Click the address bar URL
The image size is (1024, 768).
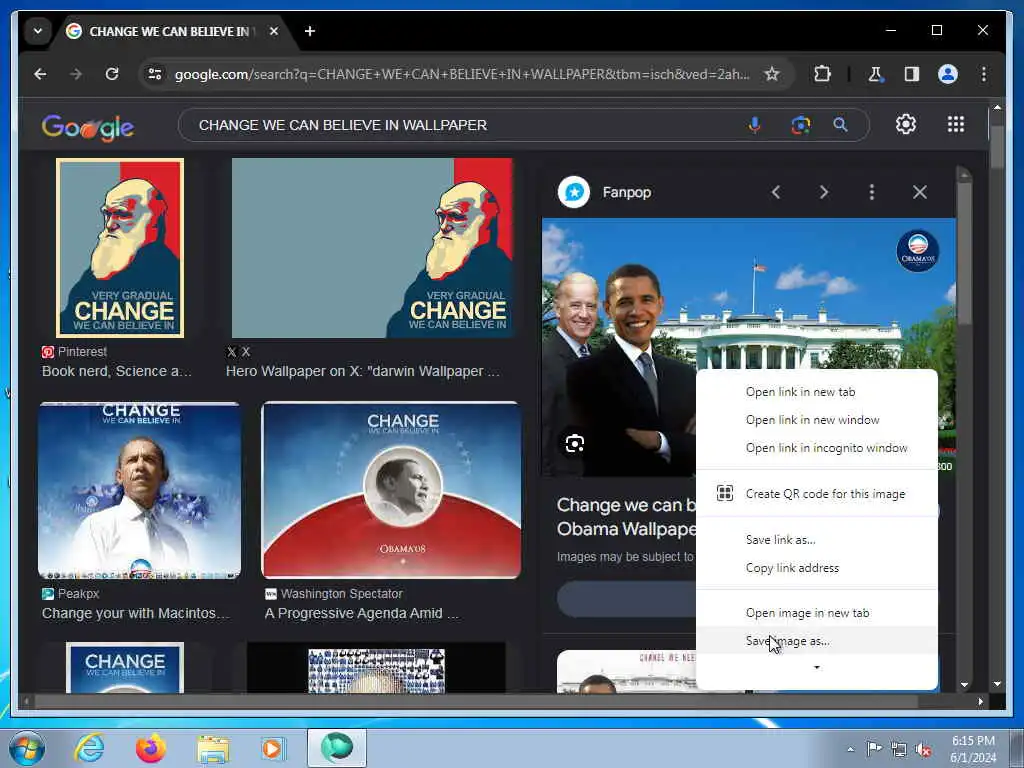coord(462,74)
